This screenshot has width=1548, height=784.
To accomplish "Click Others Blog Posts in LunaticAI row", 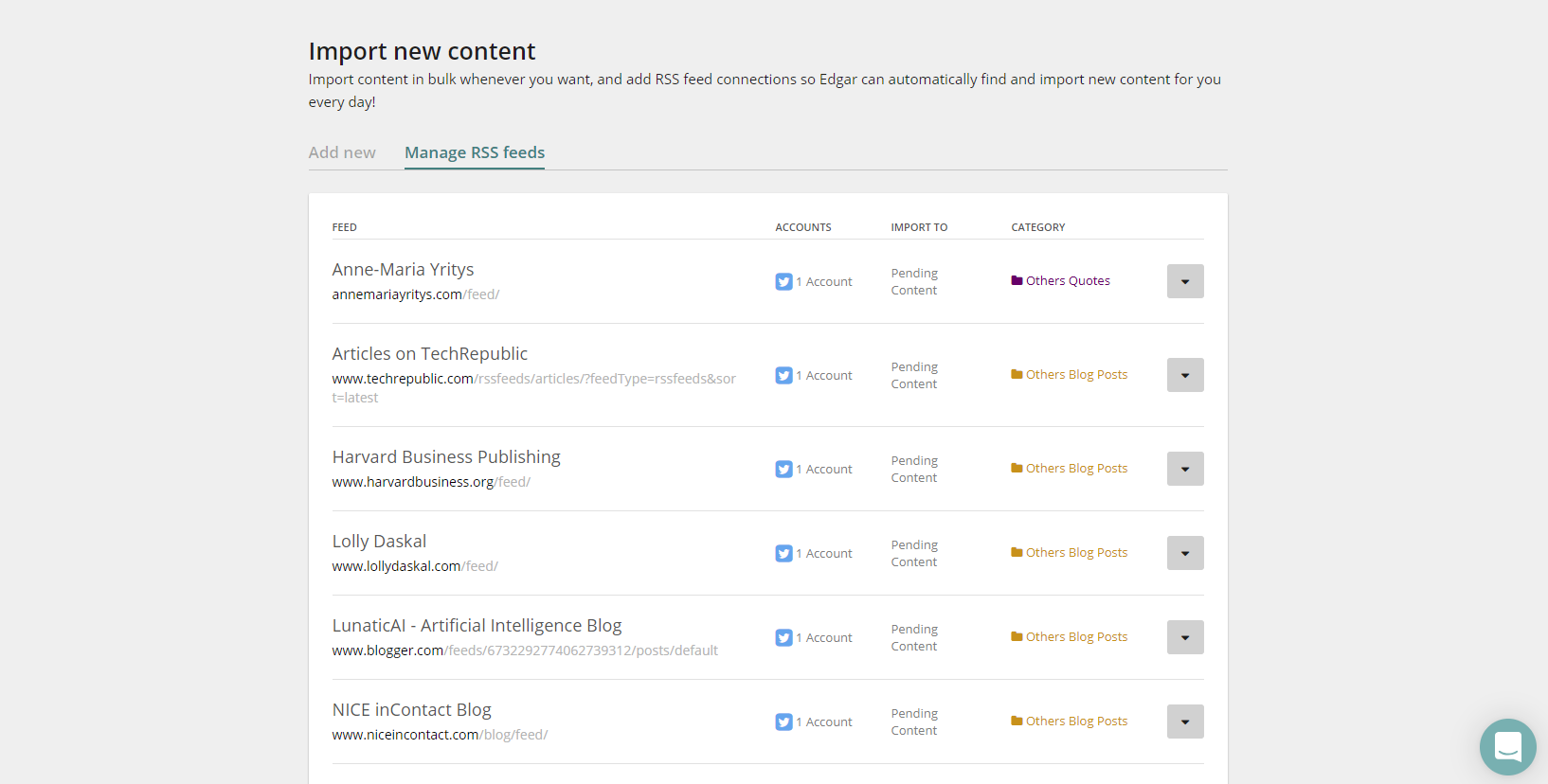I will (1077, 637).
